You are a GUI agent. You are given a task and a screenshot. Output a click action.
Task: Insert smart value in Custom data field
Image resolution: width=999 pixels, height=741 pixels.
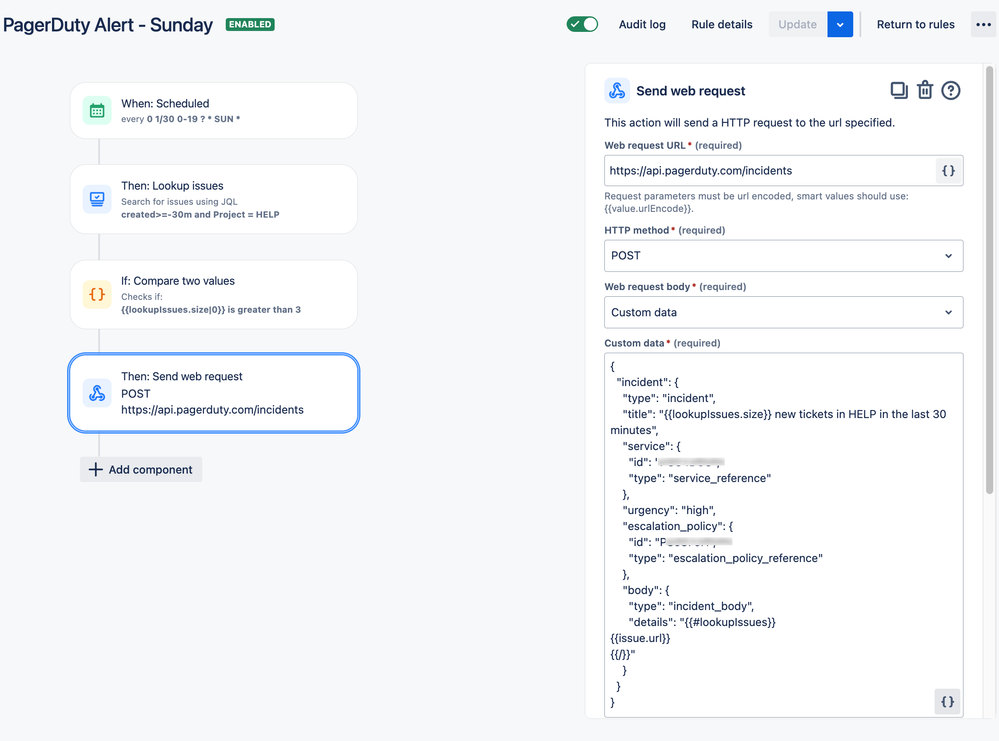click(947, 701)
